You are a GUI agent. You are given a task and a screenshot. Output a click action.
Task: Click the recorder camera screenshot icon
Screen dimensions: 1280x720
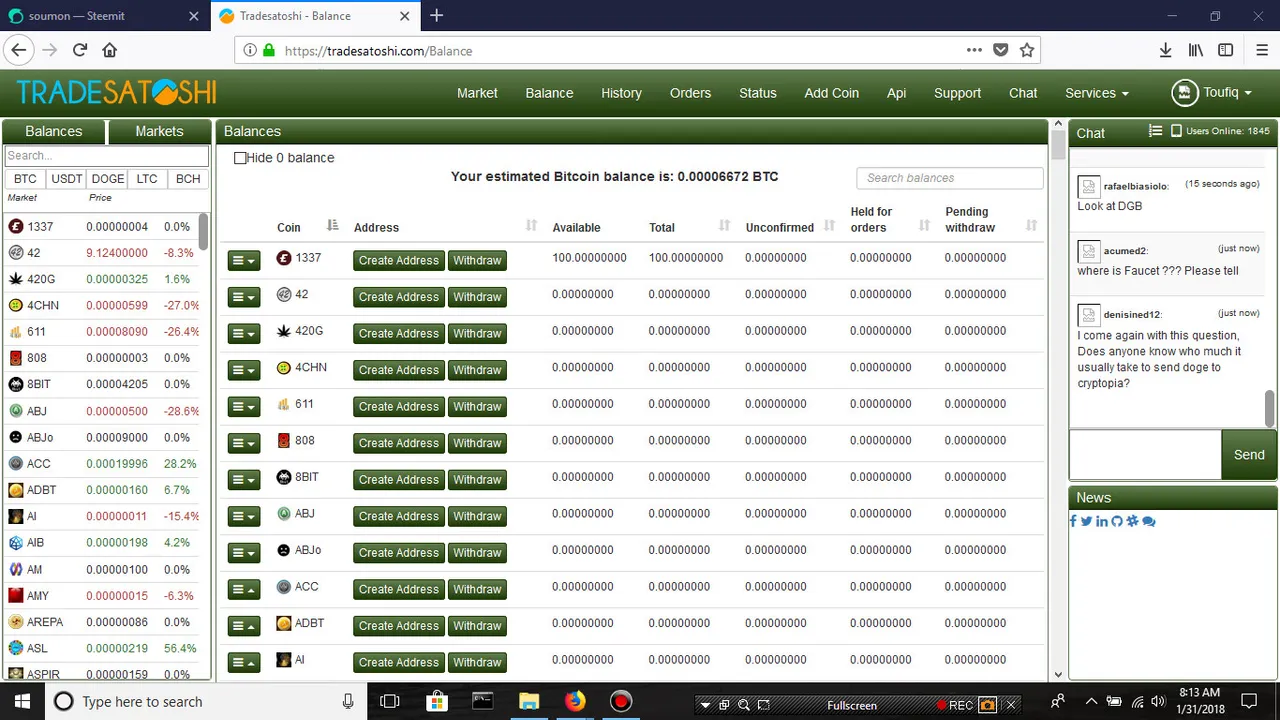tap(987, 705)
